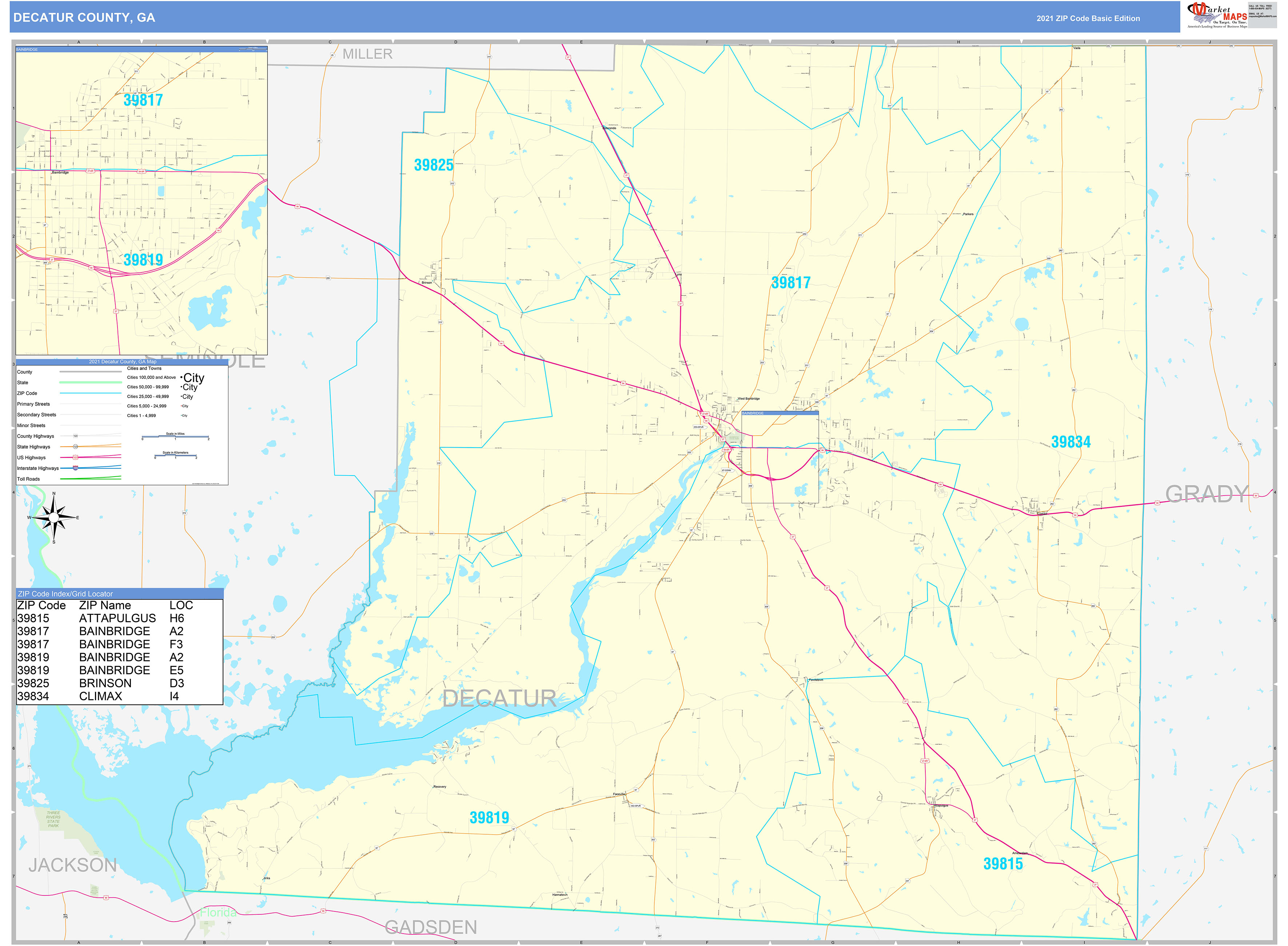Click the Brinson town label

(427, 283)
